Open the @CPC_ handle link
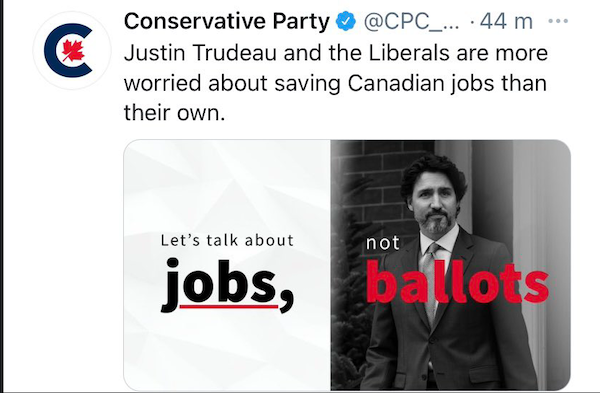The height and width of the screenshot is (393, 600). point(411,22)
